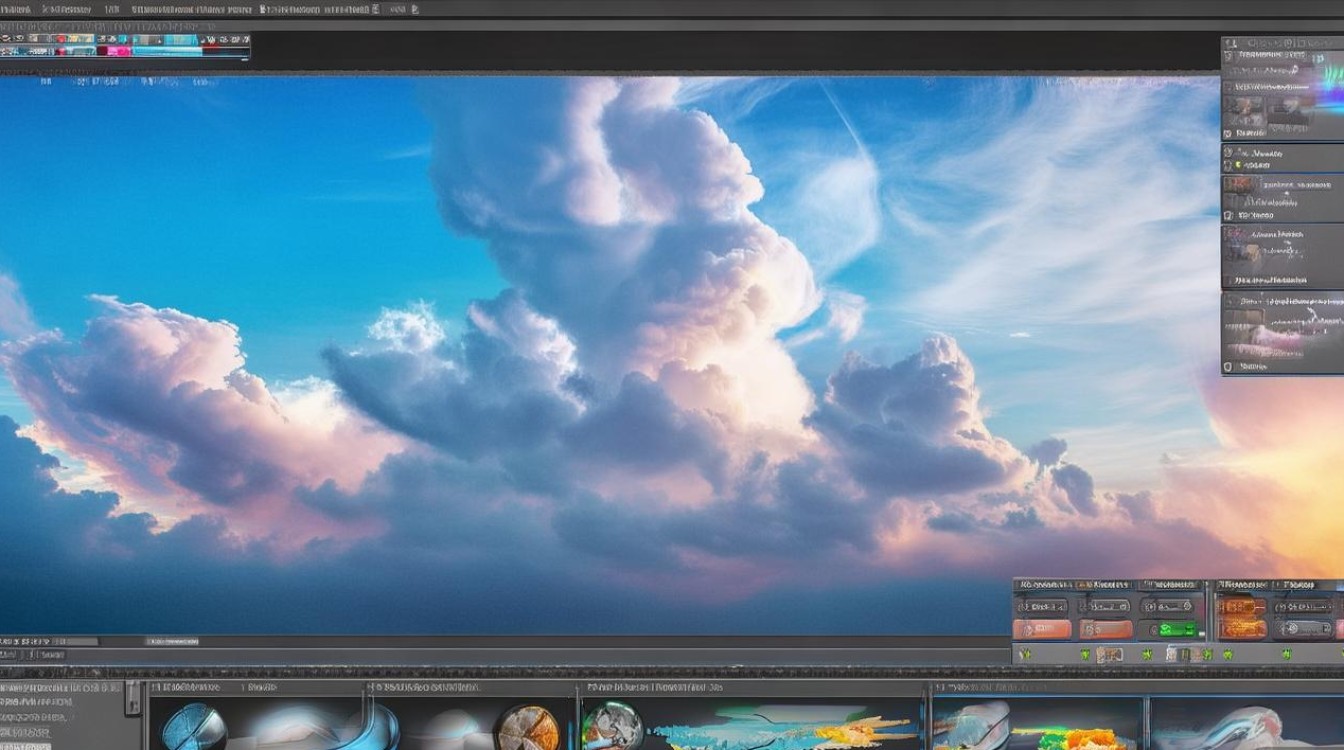1344x750 pixels.
Task: Open the blue globe clip thumbnail in the timeline
Action: coord(194,727)
